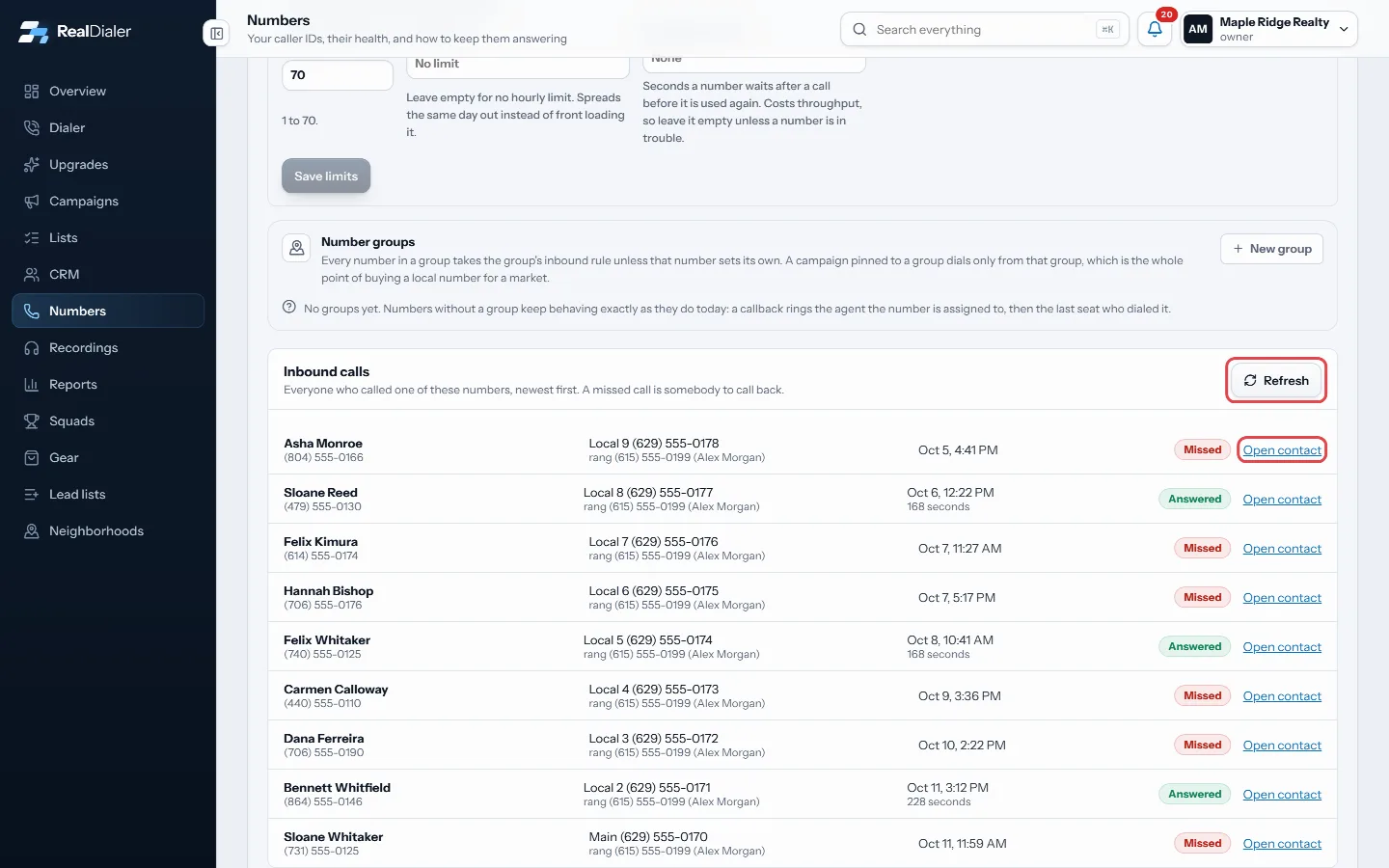This screenshot has width=1389, height=868.
Task: Click the Recordings headphones icon in sidebar
Action: click(x=32, y=348)
